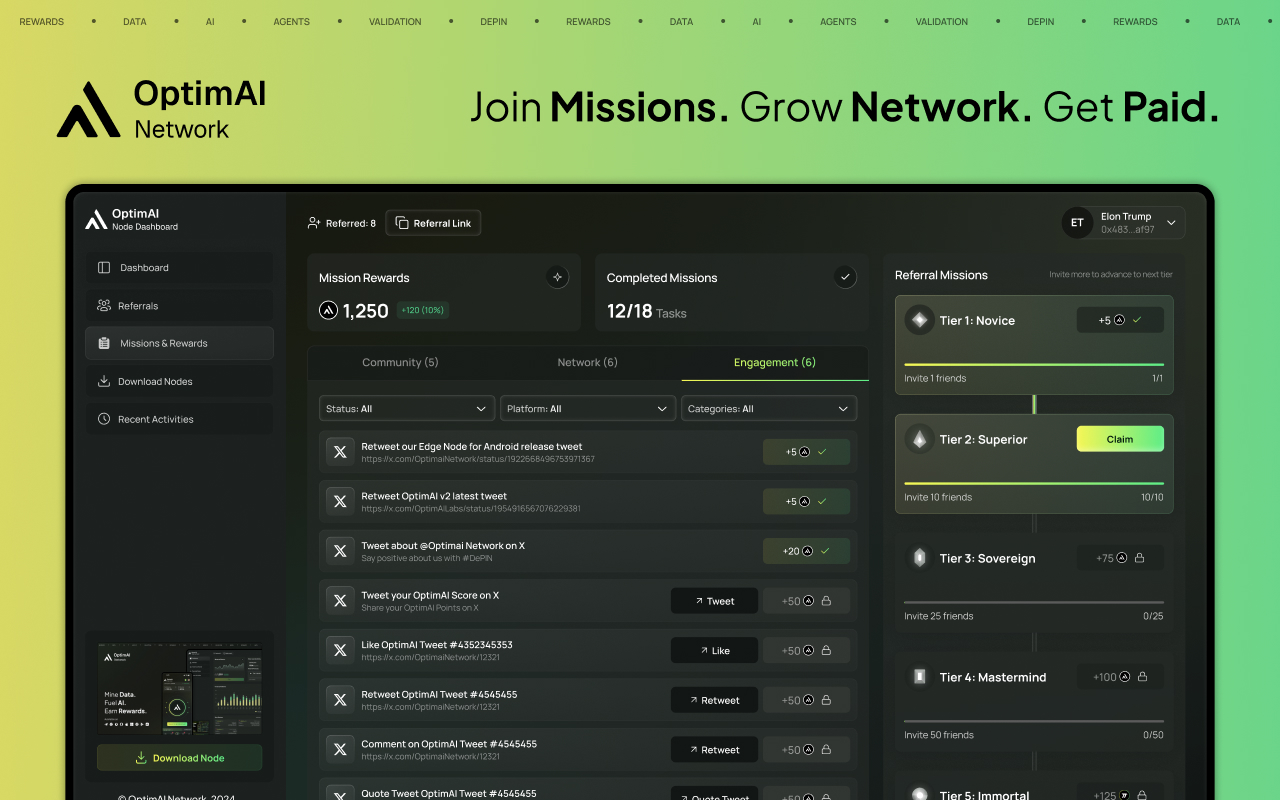Go to Download Nodes section
The image size is (1280, 800).
179,381
